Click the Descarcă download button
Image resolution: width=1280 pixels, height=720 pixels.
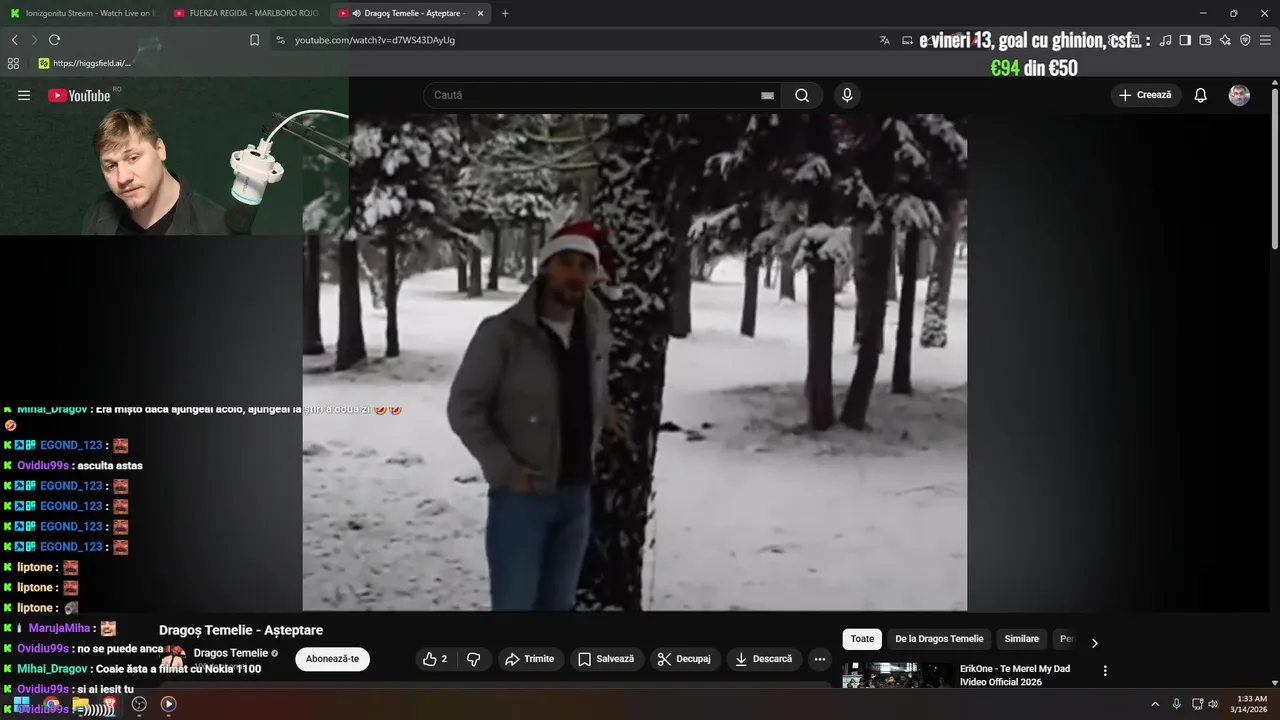[763, 659]
